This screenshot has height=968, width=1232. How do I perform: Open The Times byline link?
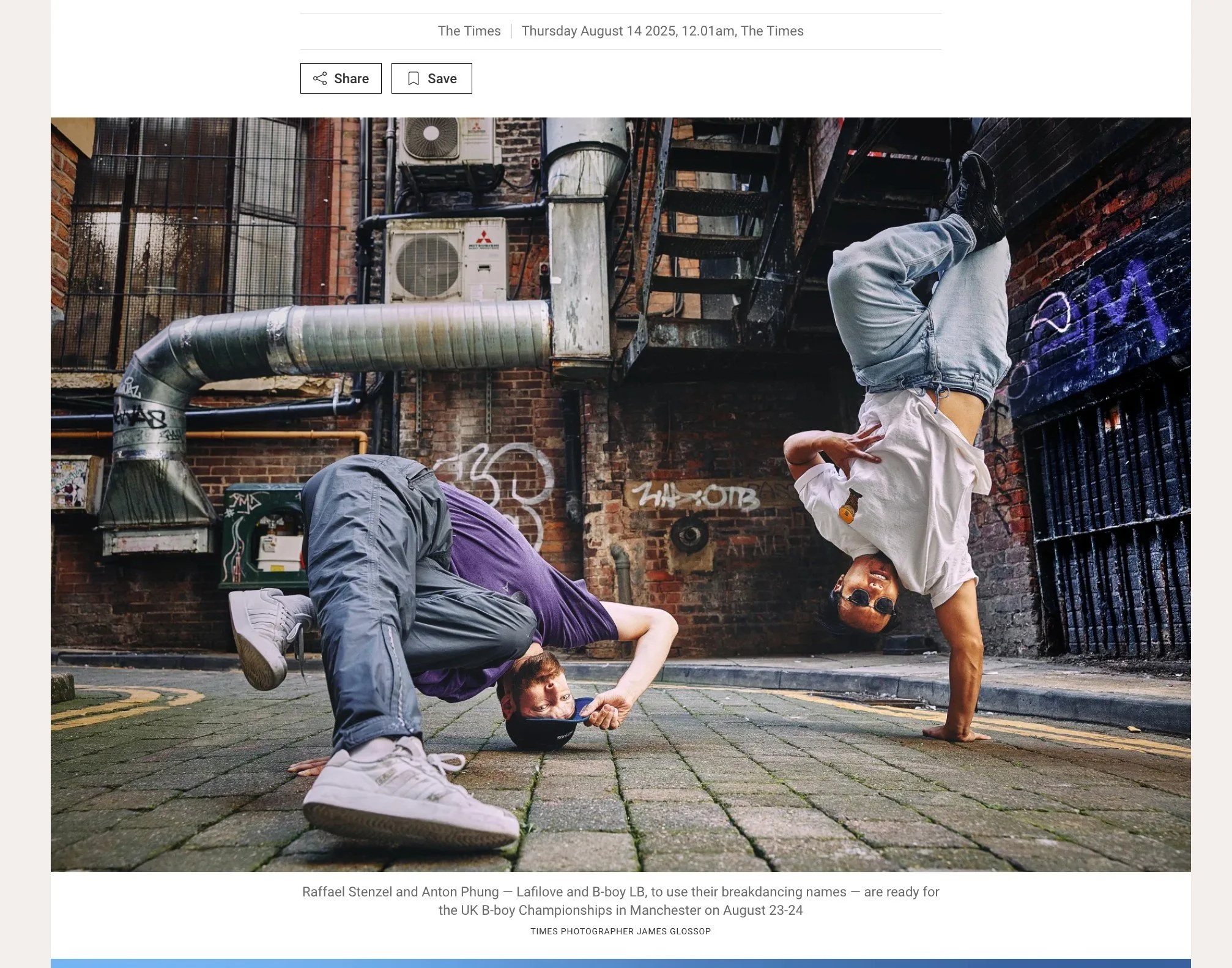[x=469, y=31]
